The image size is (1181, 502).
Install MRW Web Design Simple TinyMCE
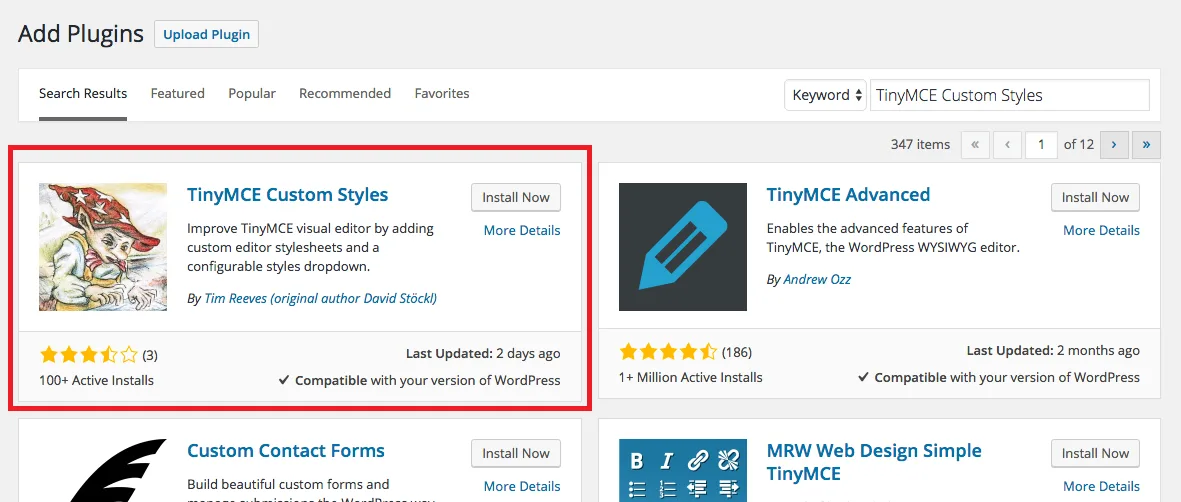[x=1095, y=454]
